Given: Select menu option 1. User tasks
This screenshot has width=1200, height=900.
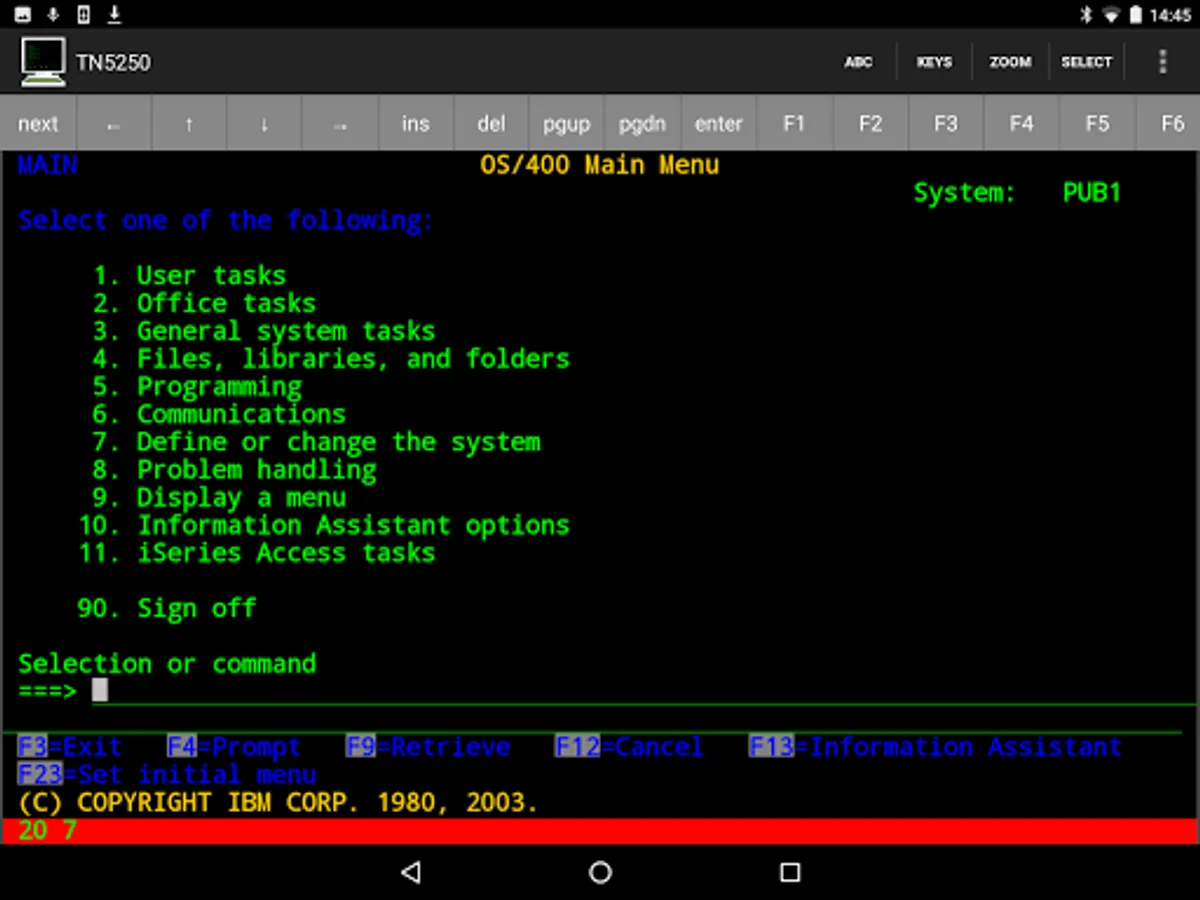Looking at the screenshot, I should pyautogui.click(x=190, y=276).
